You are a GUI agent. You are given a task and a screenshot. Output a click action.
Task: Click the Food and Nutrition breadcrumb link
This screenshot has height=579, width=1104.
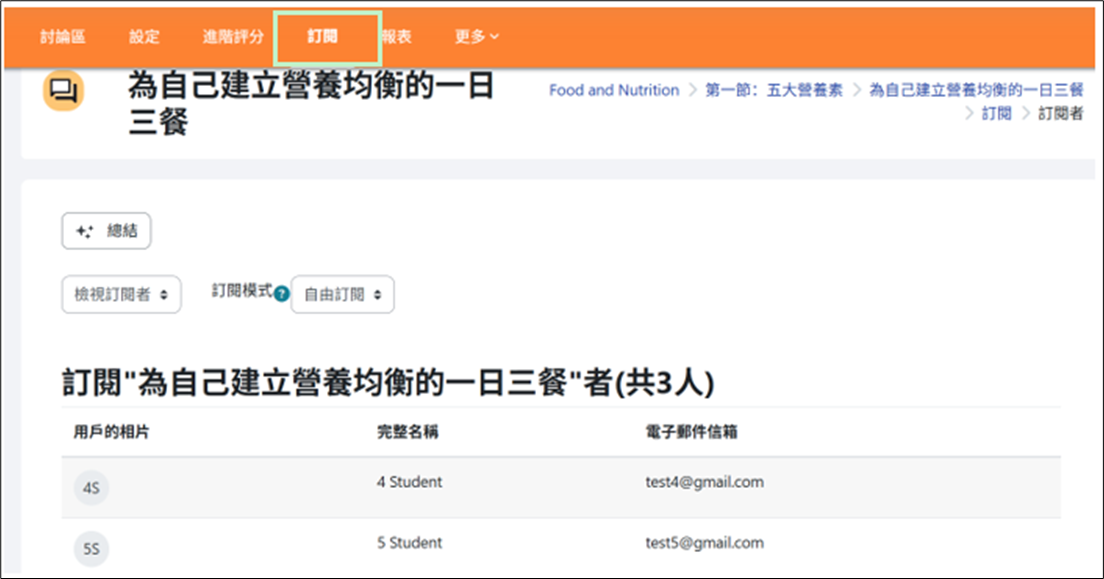tap(614, 90)
